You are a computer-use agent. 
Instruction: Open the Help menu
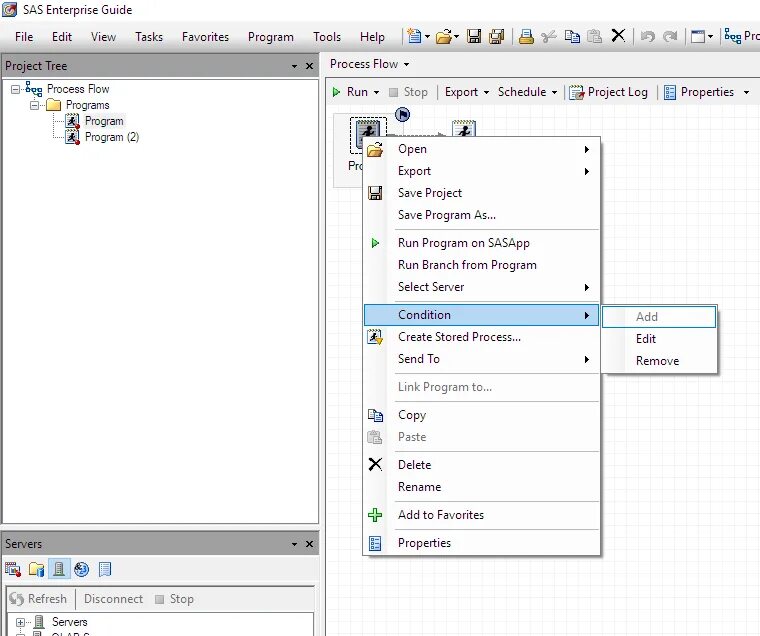(x=372, y=37)
